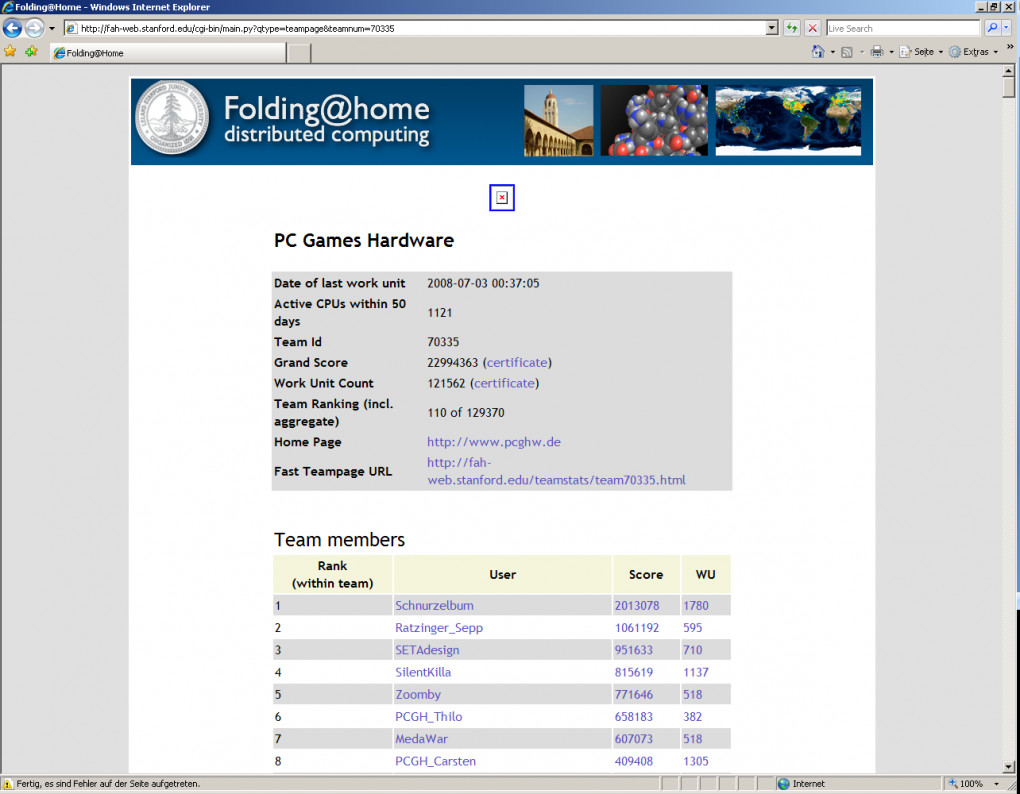Open user PCGH_Carsten link
The height and width of the screenshot is (794, 1020).
[x=435, y=761]
